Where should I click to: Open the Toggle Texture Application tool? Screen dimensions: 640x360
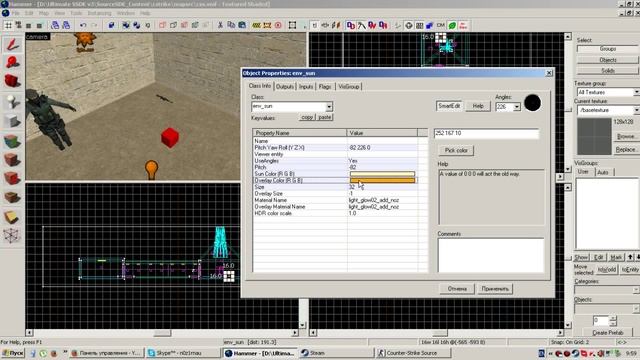[12, 141]
